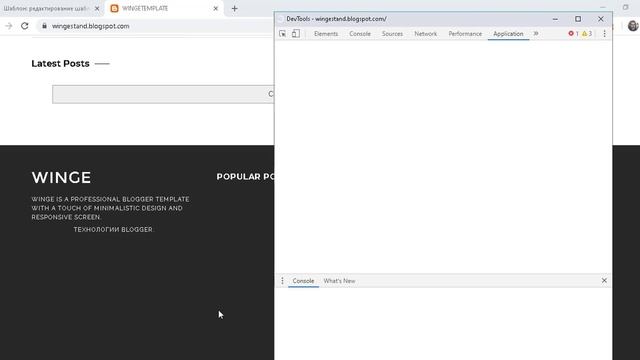Open a new browser tab
The width and height of the screenshot is (640, 360).
pyautogui.click(x=234, y=8)
